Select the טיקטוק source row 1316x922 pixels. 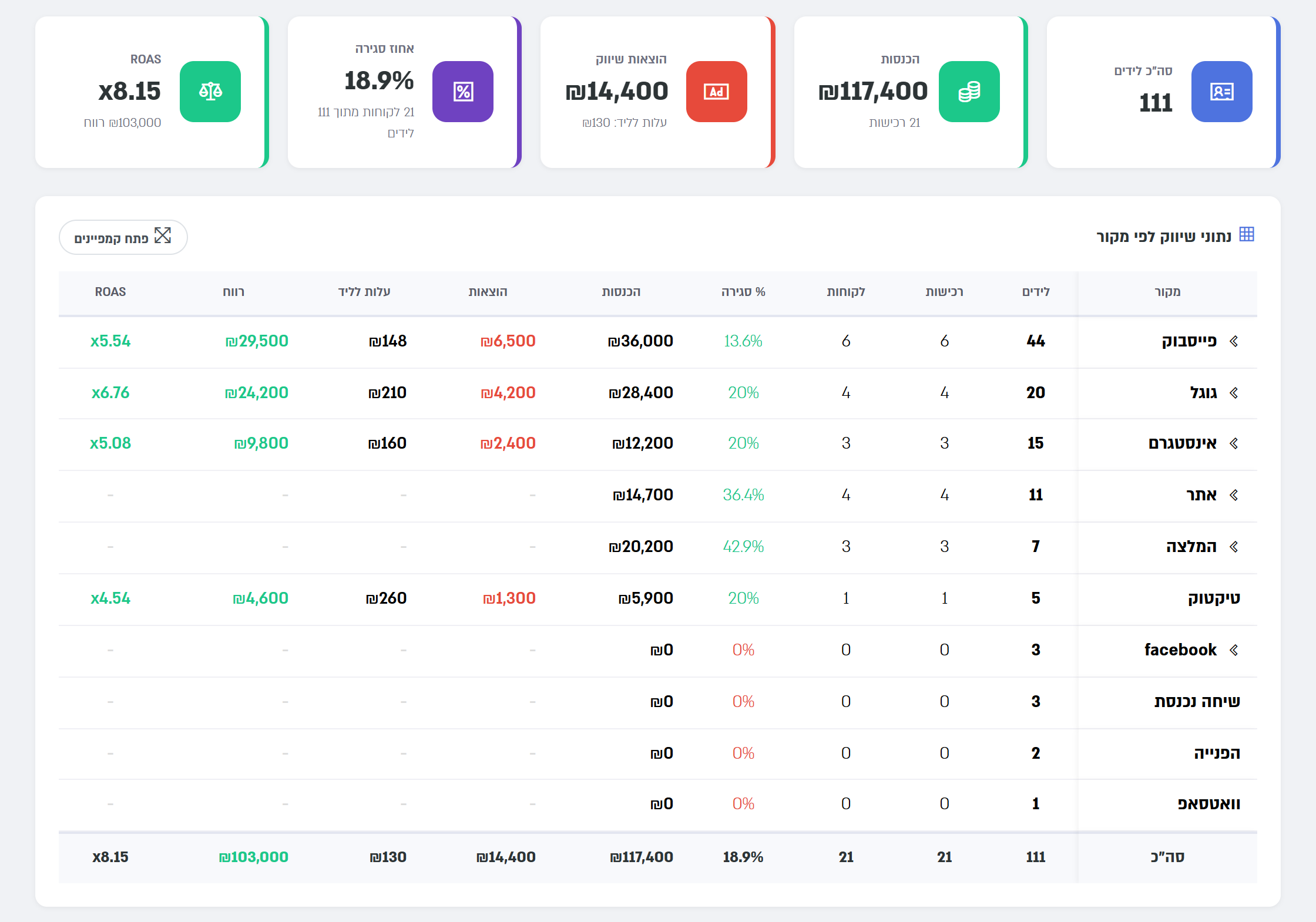click(x=658, y=598)
